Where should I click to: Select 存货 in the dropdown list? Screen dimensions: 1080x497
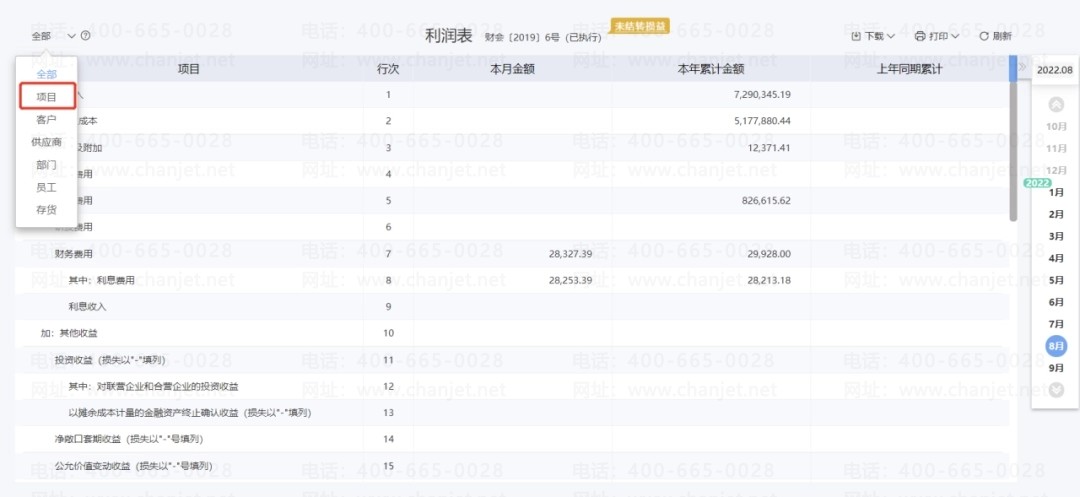tap(47, 210)
